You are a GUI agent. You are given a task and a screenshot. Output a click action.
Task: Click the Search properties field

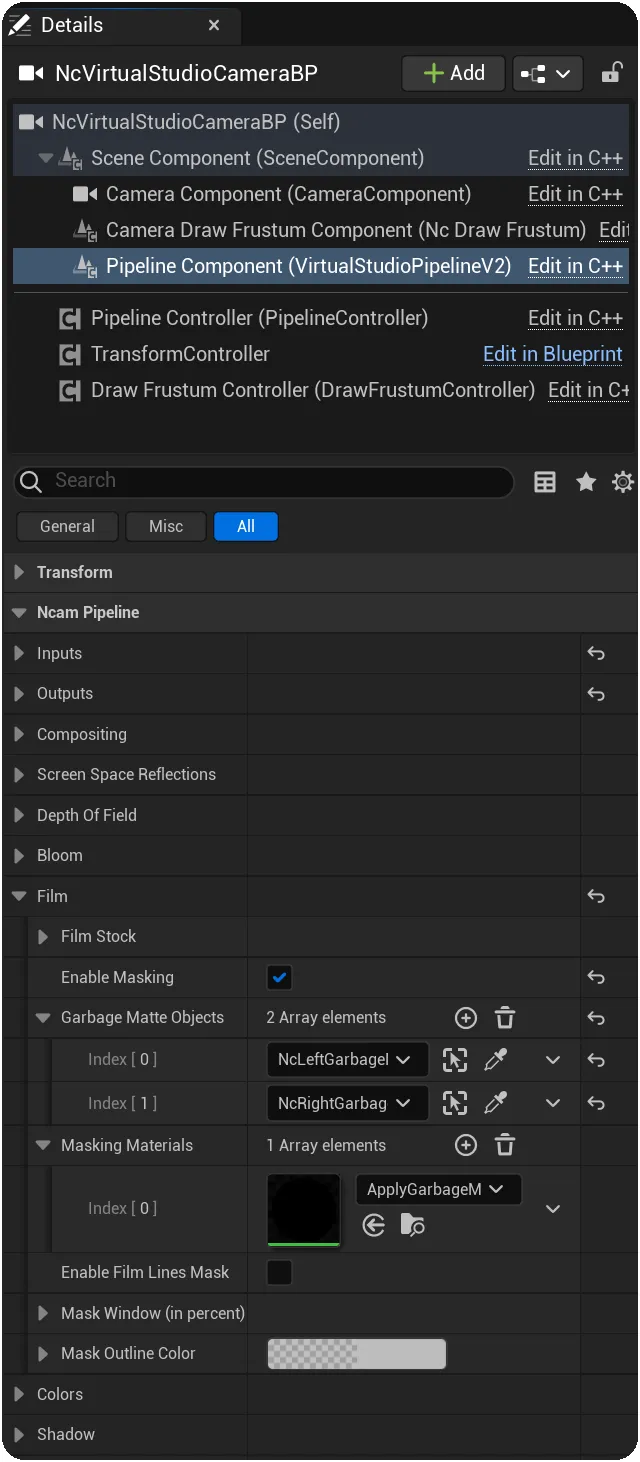[x=263, y=481]
